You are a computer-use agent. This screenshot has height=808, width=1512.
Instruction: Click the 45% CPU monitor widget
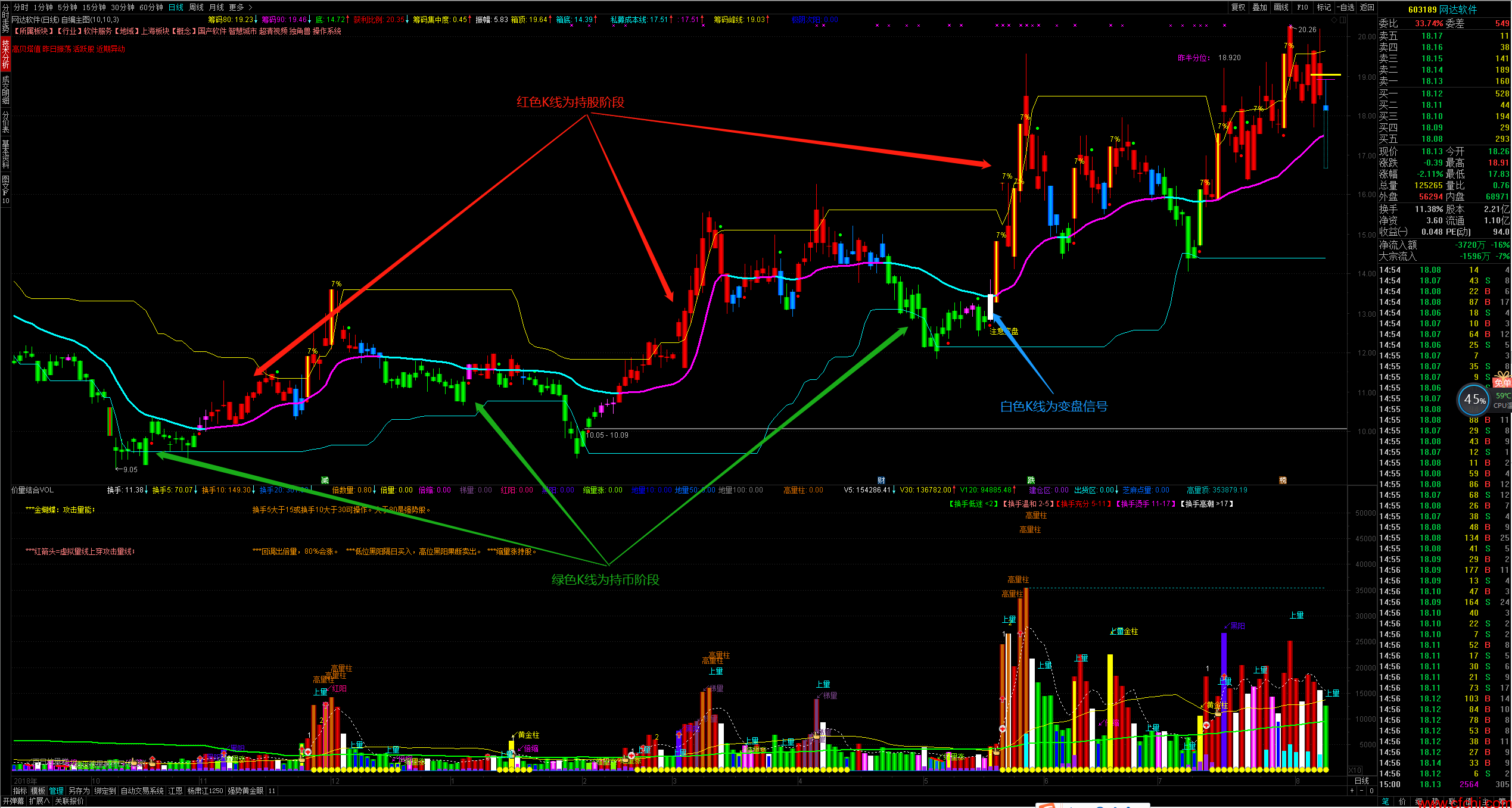click(1474, 400)
